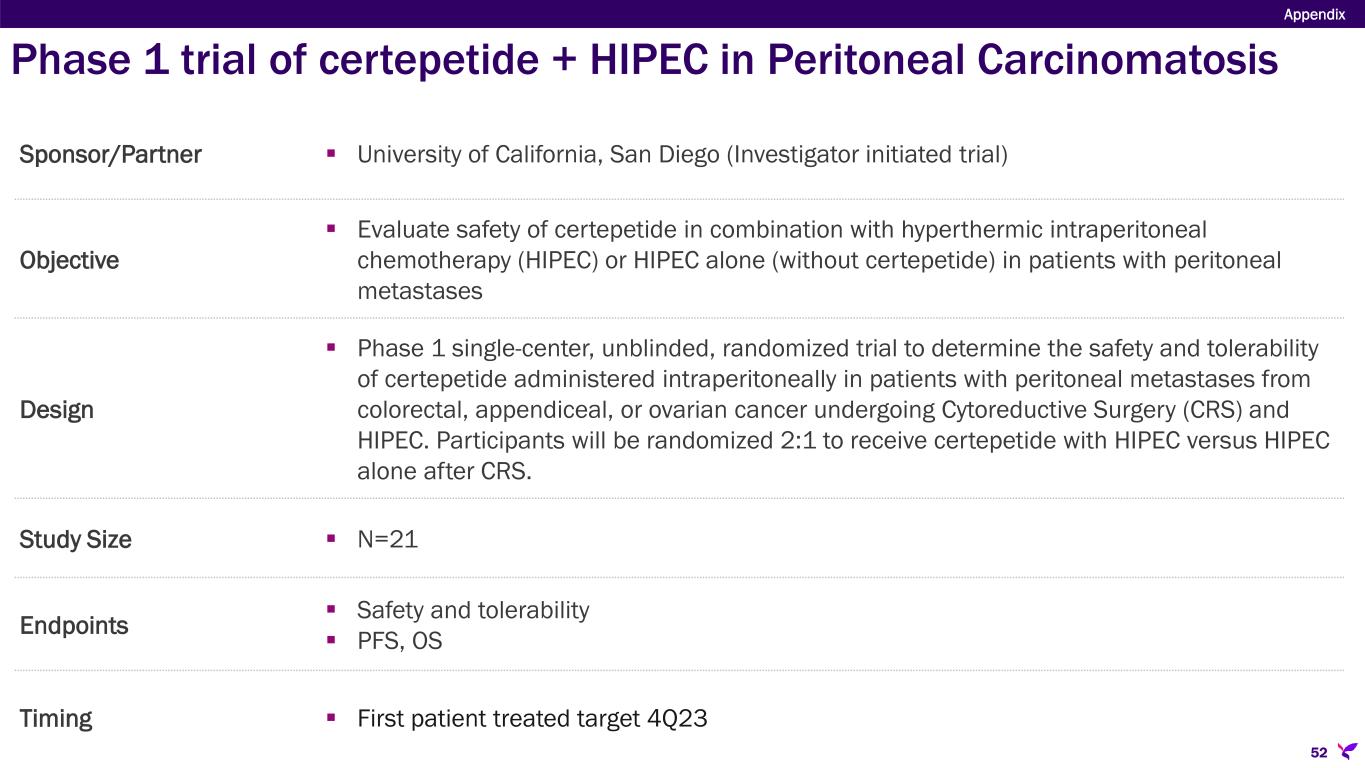Image resolution: width=1365 pixels, height=768 pixels.
Task: Click the bullet beside Safety and tolerability
Action: tap(333, 610)
